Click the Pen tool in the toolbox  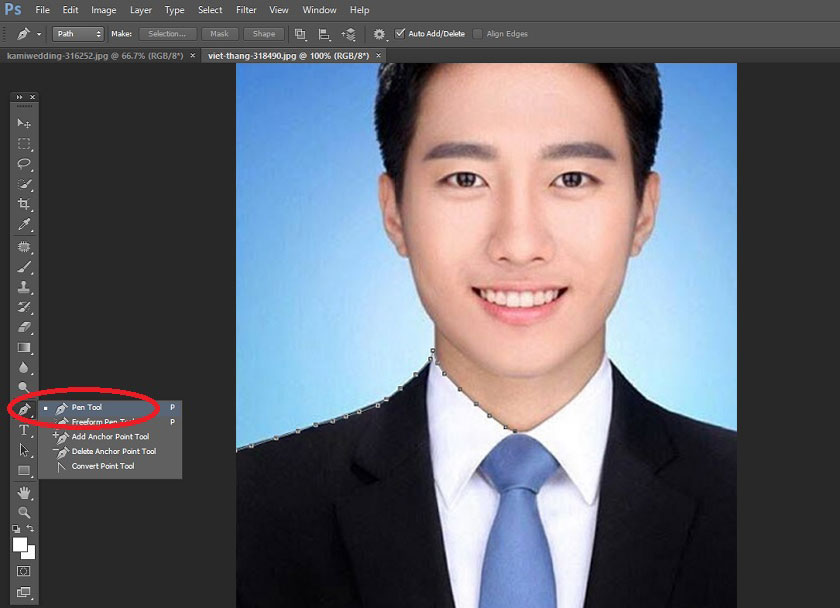[24, 410]
